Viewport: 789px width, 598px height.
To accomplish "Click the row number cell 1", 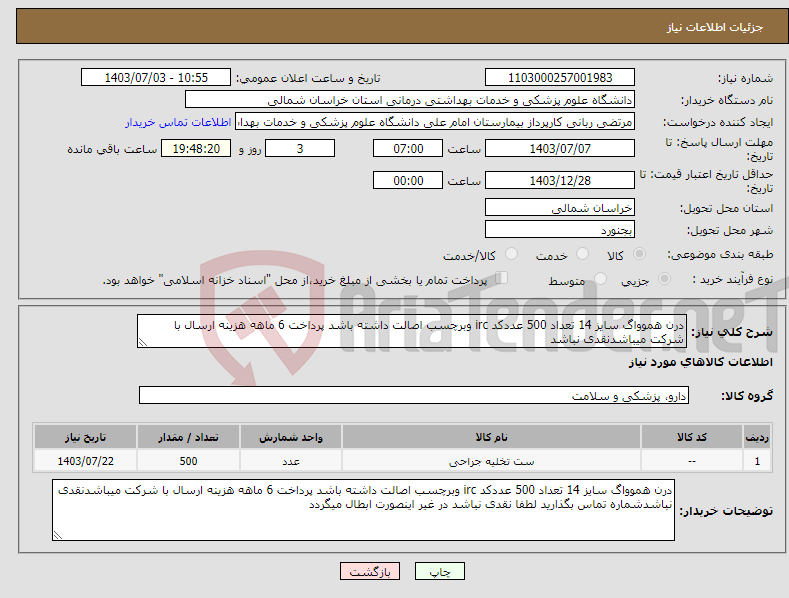I will [757, 461].
